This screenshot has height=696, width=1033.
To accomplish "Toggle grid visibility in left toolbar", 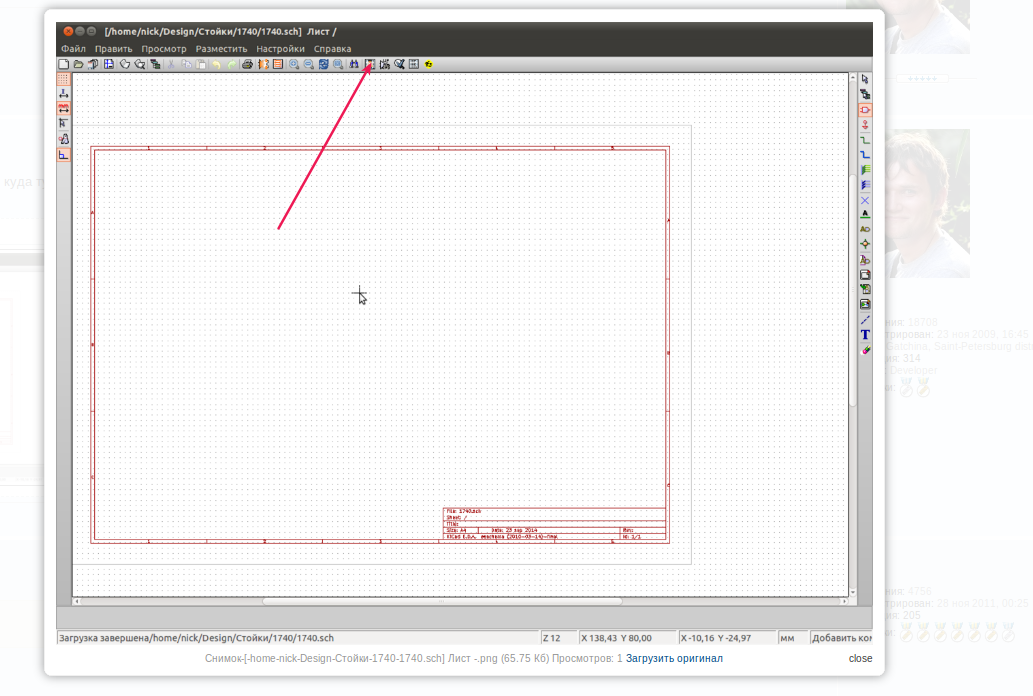I will pyautogui.click(x=63, y=78).
